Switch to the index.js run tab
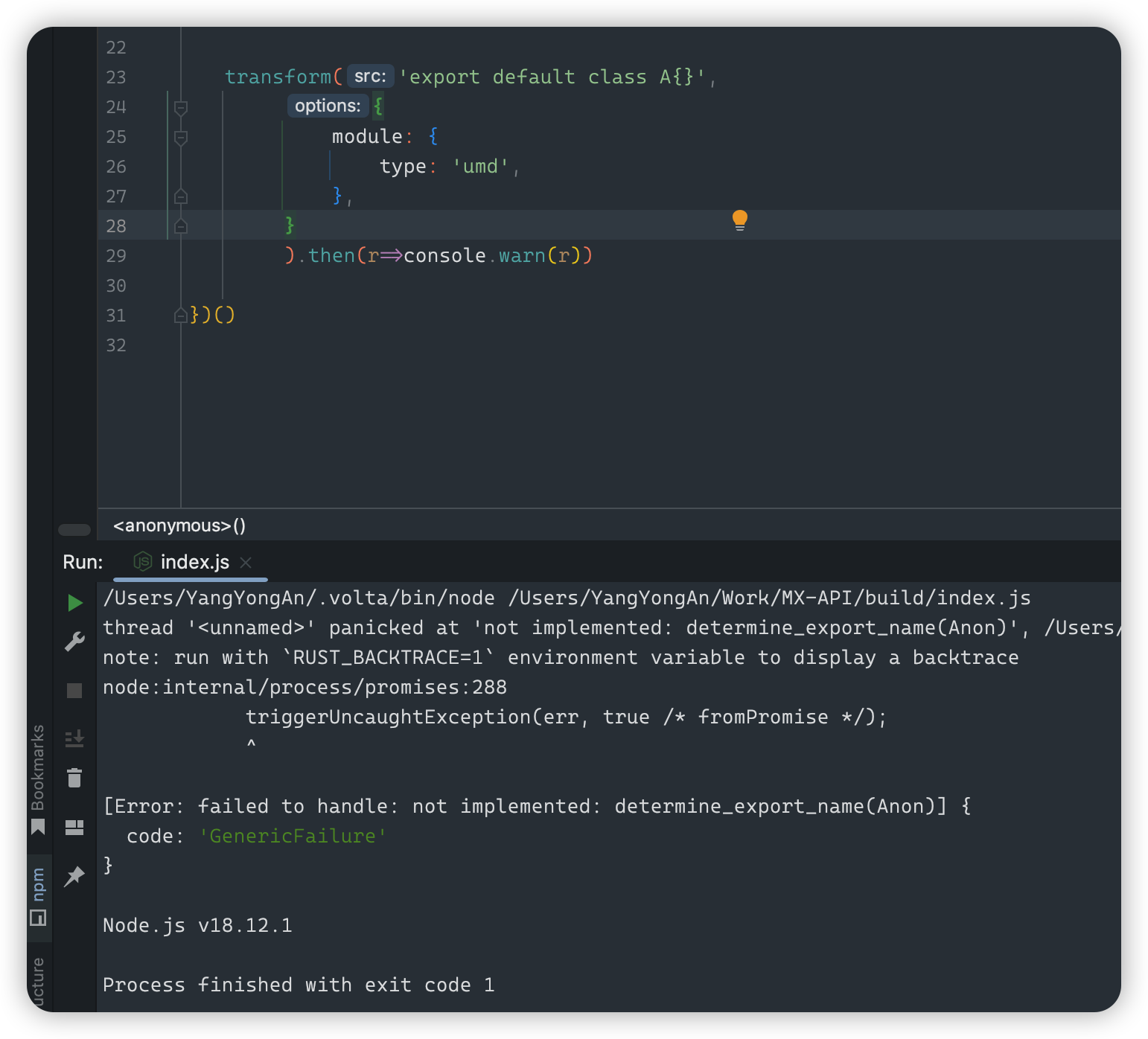 195,562
